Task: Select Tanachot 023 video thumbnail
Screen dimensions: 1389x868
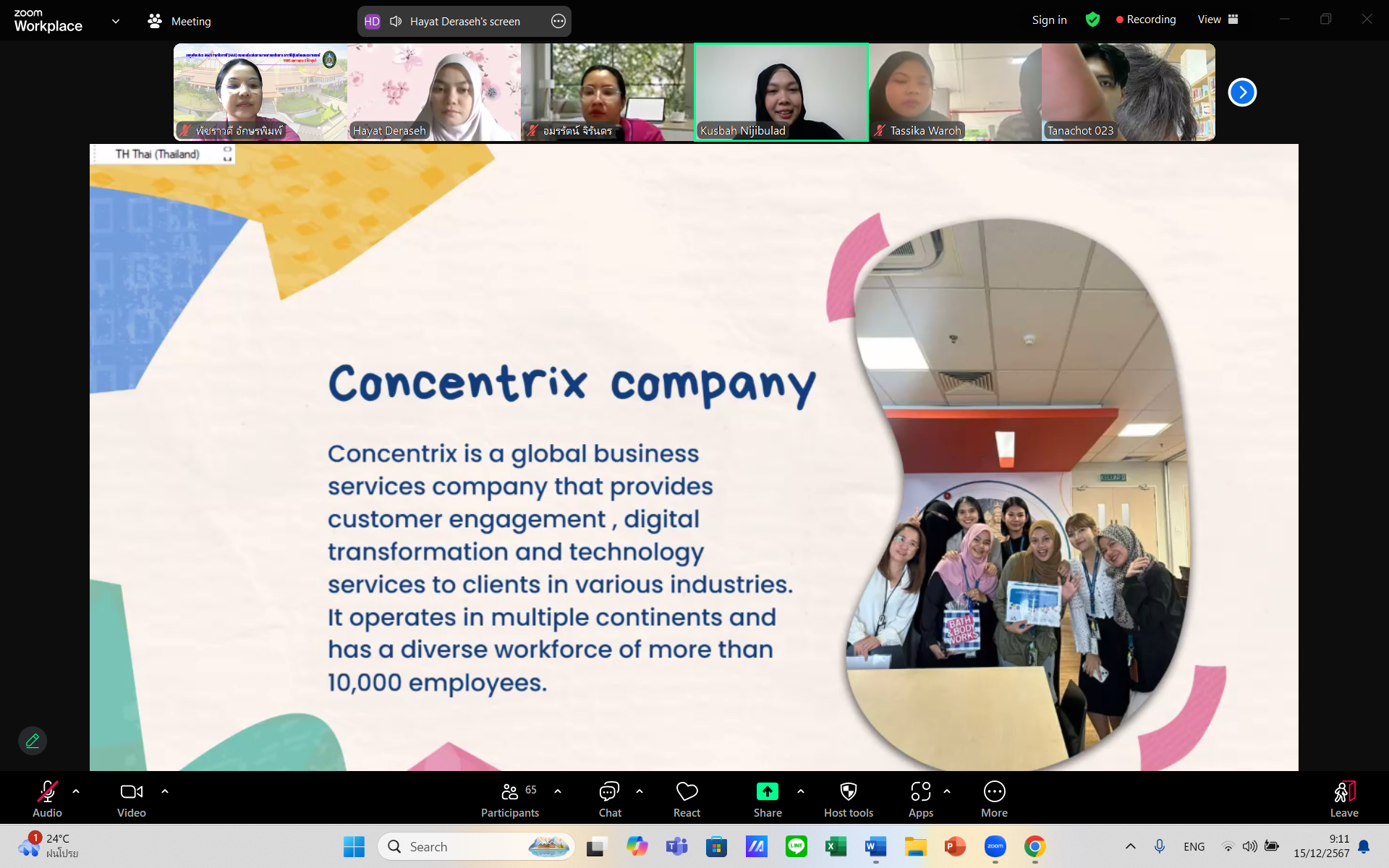Action: (x=1129, y=92)
